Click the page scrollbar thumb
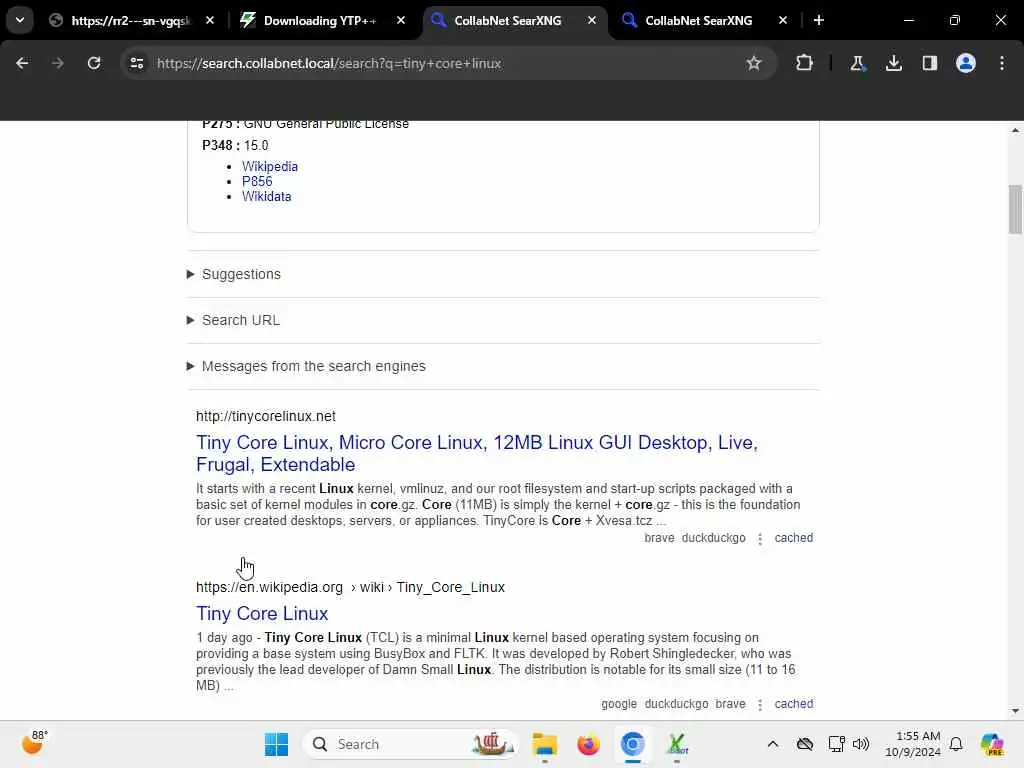Viewport: 1024px width, 768px height. [x=1015, y=209]
